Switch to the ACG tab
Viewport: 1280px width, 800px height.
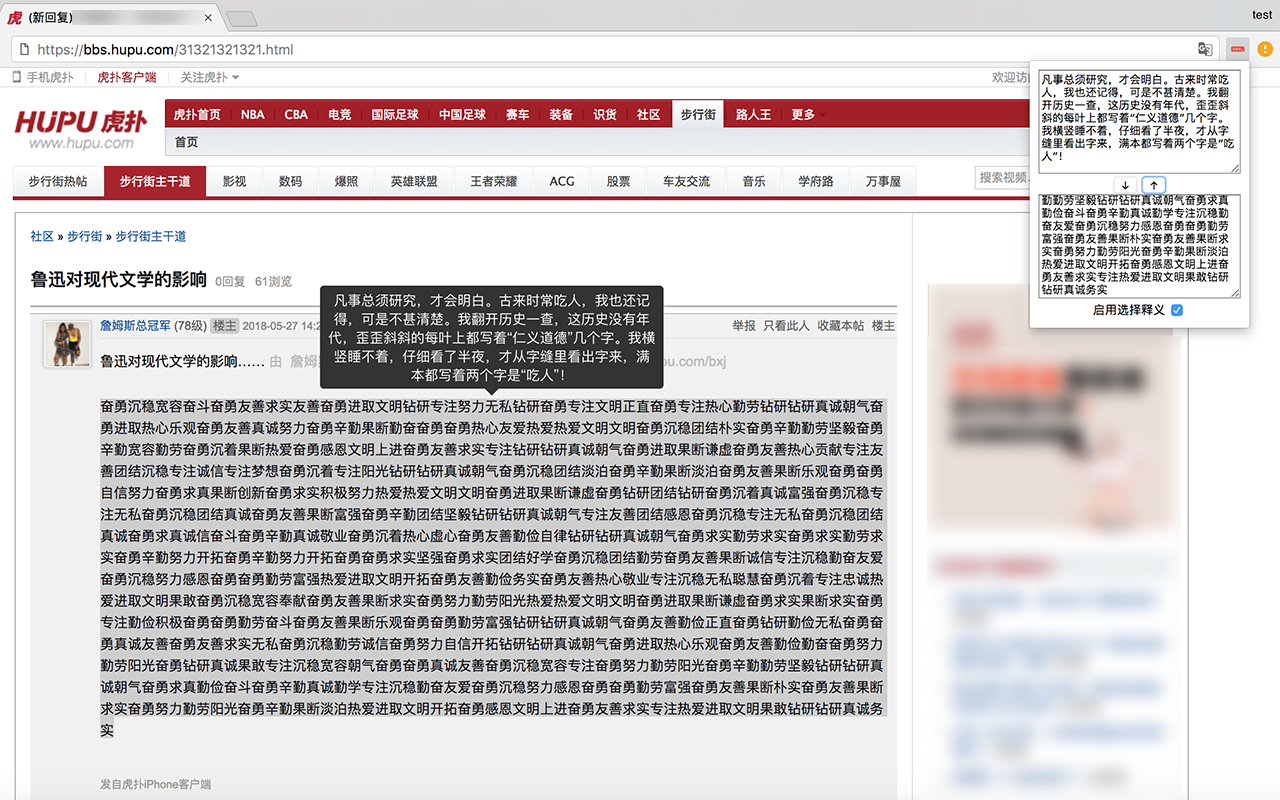562,181
